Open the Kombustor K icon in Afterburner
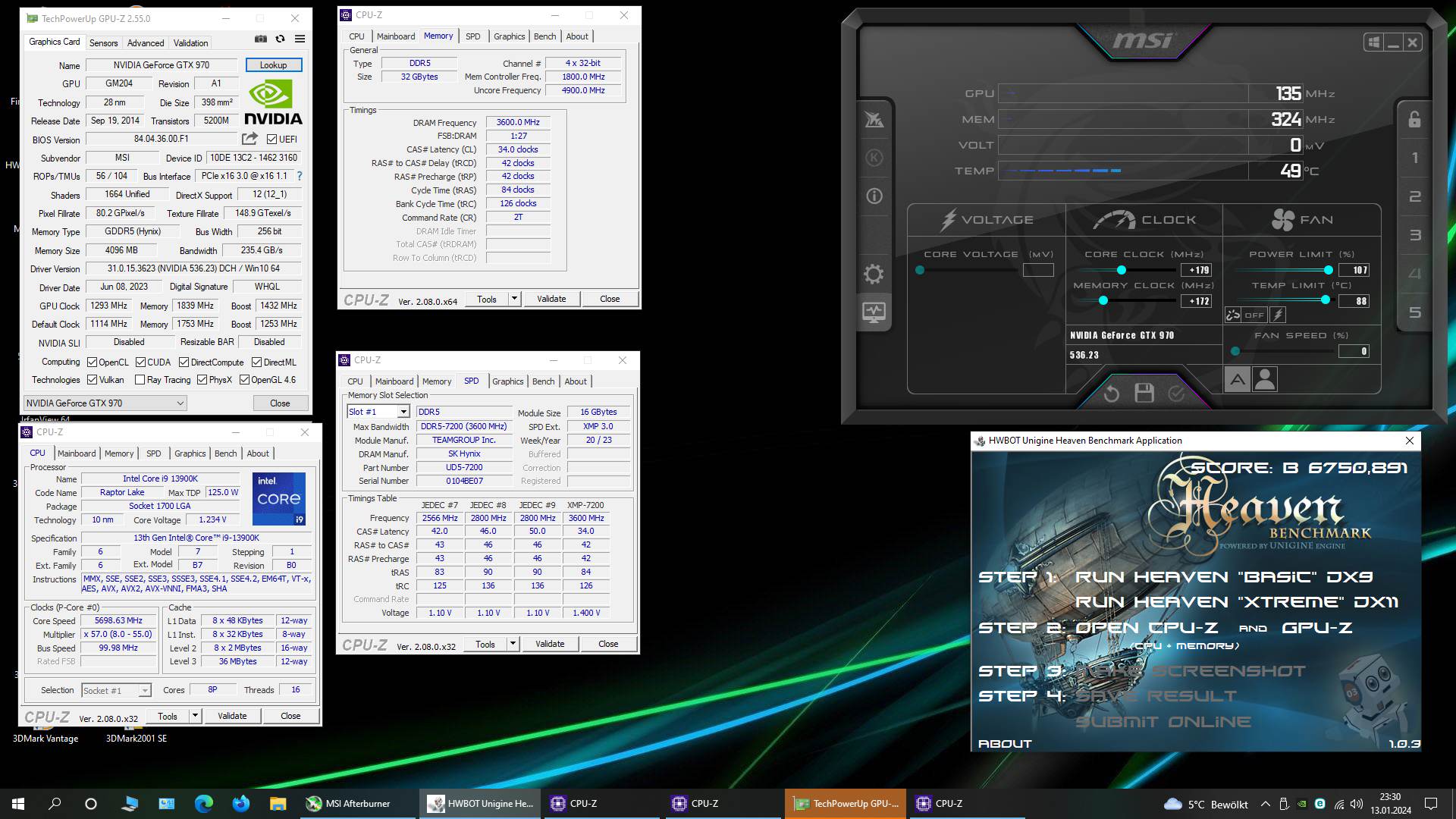 [x=874, y=158]
